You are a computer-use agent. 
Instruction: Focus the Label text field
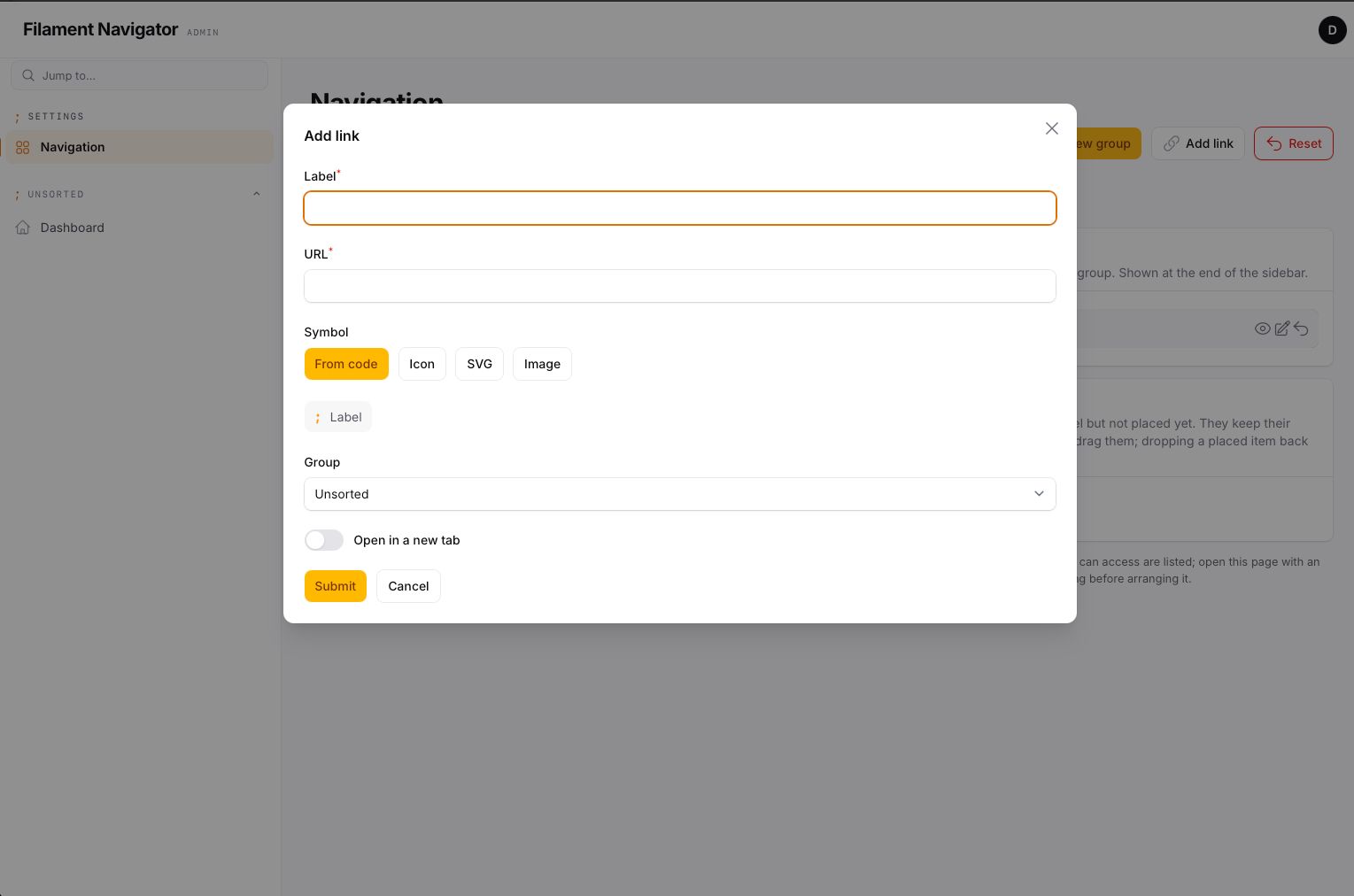(x=680, y=208)
